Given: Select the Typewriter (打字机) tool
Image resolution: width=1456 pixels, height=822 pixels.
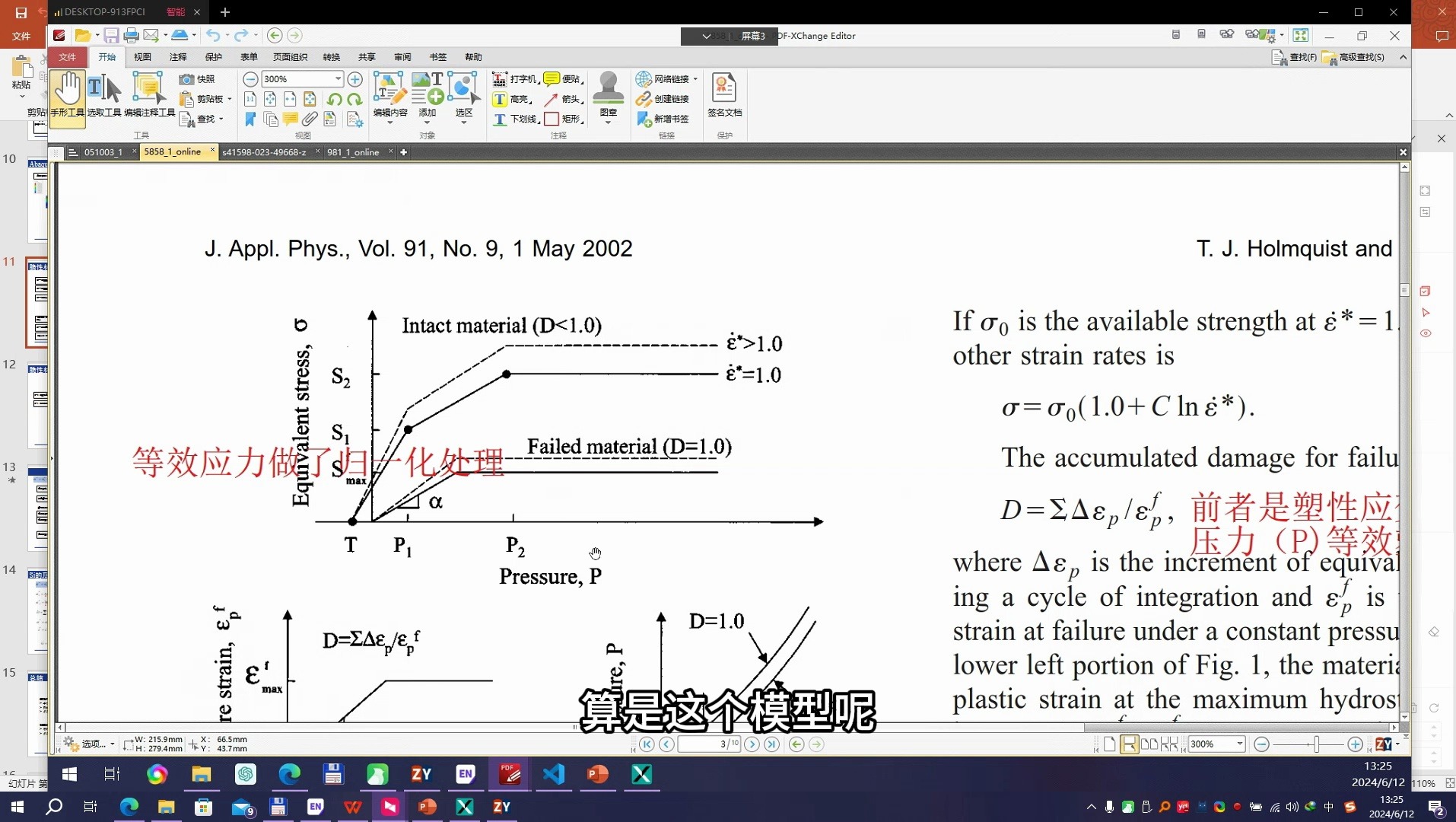Looking at the screenshot, I should click(515, 79).
